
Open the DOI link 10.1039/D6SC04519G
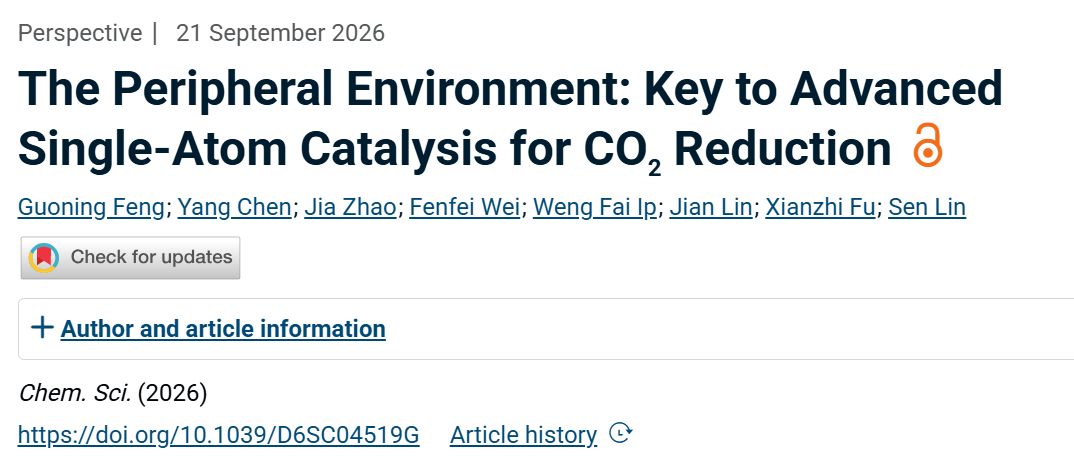(x=218, y=435)
